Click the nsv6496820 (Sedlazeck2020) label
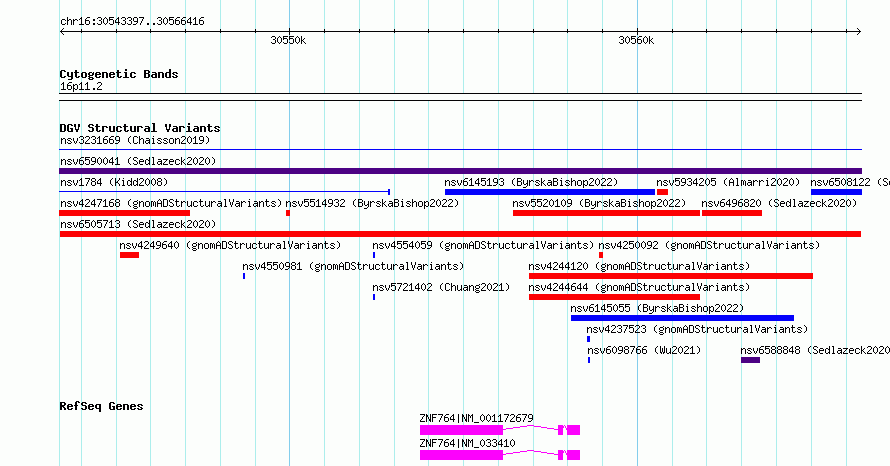The image size is (890, 466). (779, 203)
